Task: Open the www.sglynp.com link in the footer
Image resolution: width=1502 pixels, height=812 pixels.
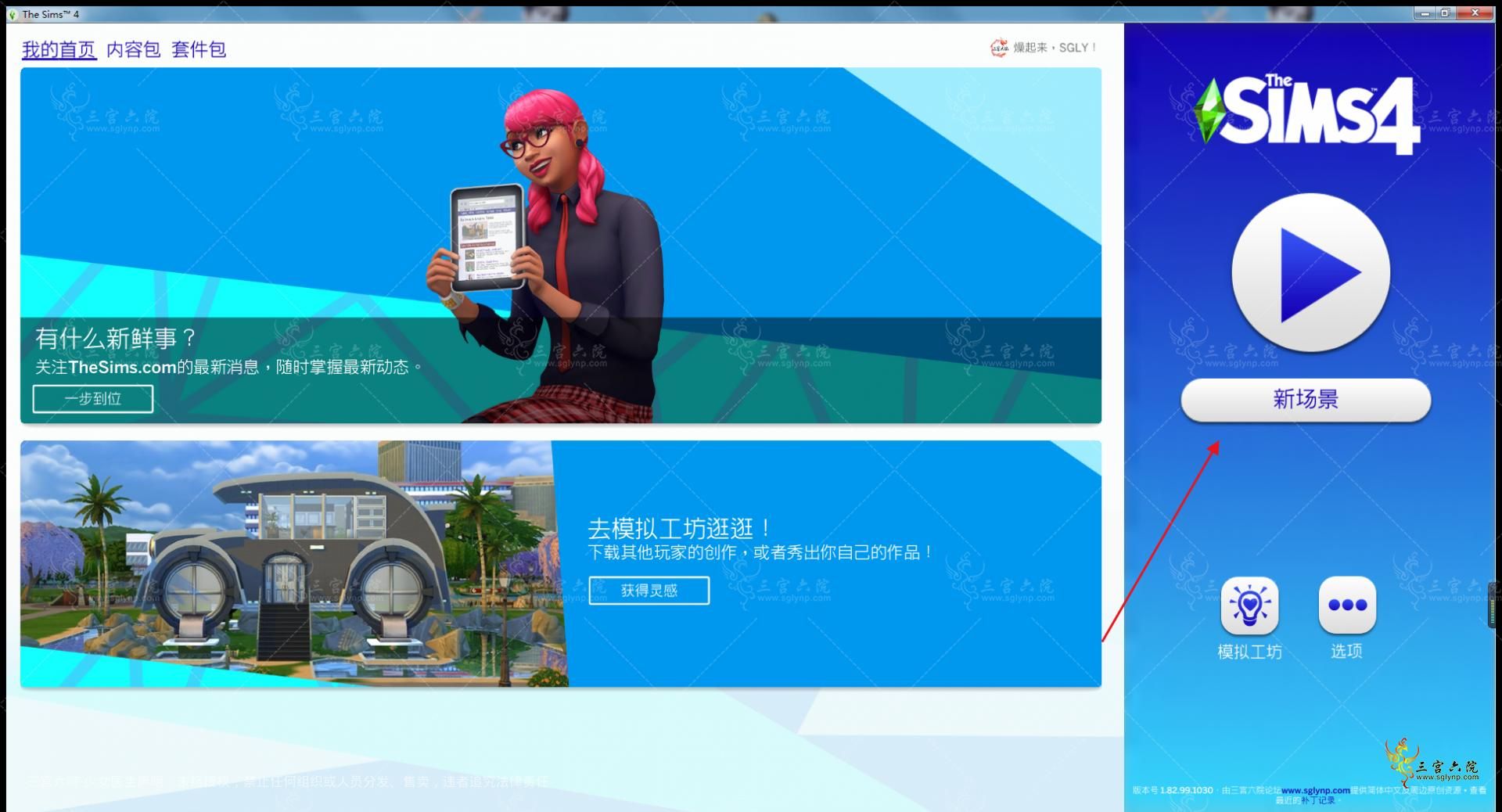Action: 1315,790
